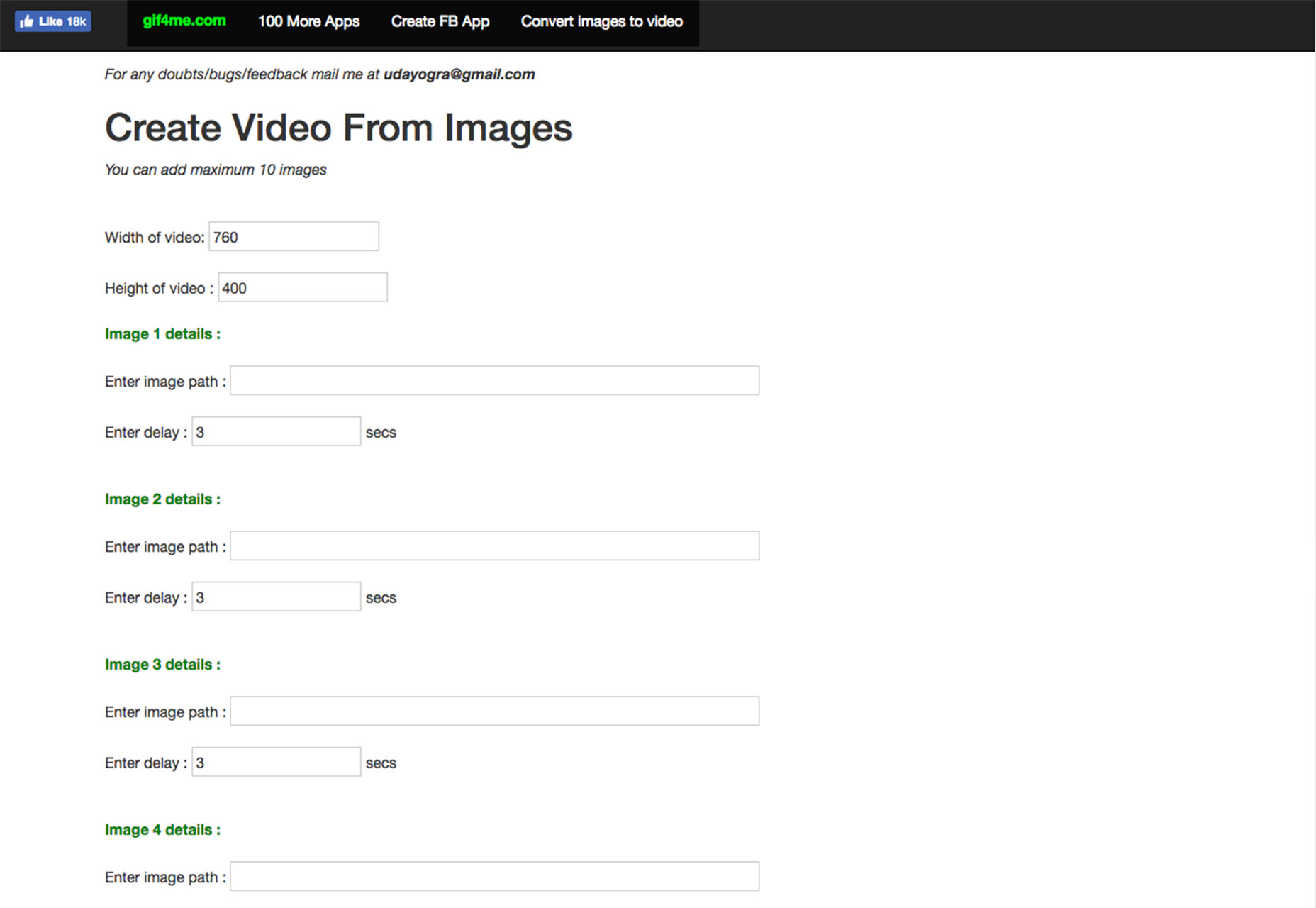This screenshot has width=1316, height=908.
Task: Click the Image 1 details label
Action: (x=163, y=334)
